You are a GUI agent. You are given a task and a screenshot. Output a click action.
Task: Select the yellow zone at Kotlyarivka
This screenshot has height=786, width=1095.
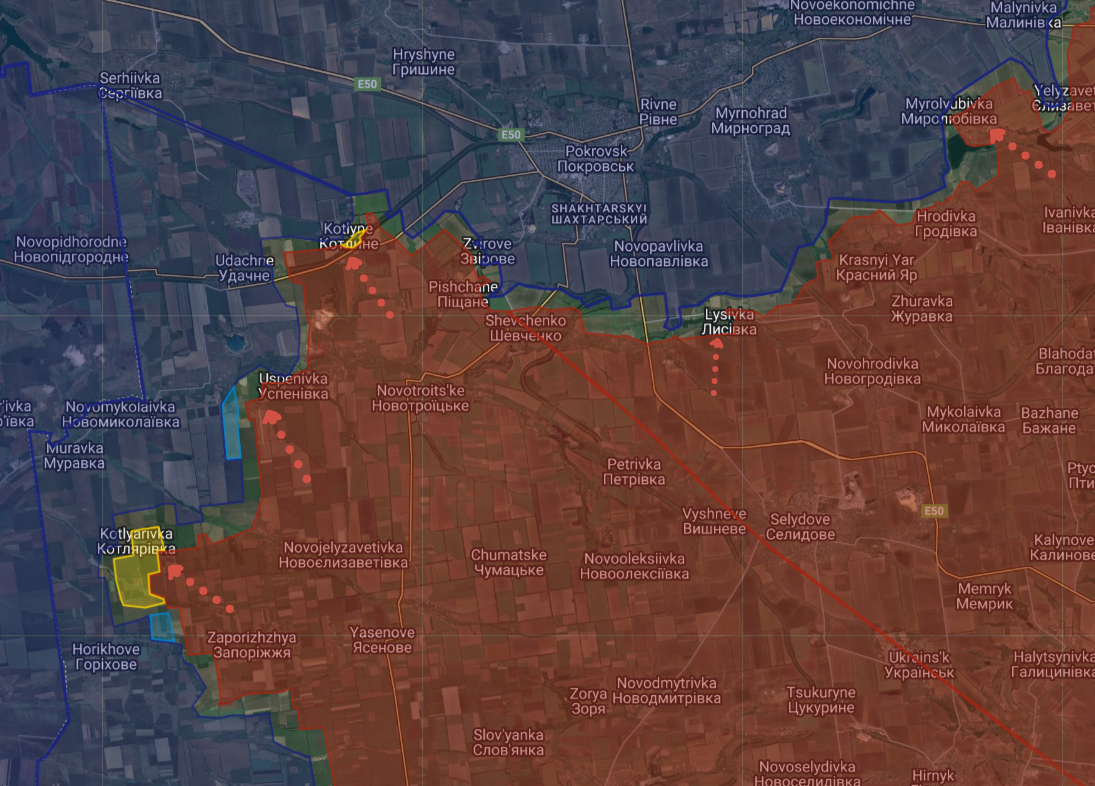point(140,570)
